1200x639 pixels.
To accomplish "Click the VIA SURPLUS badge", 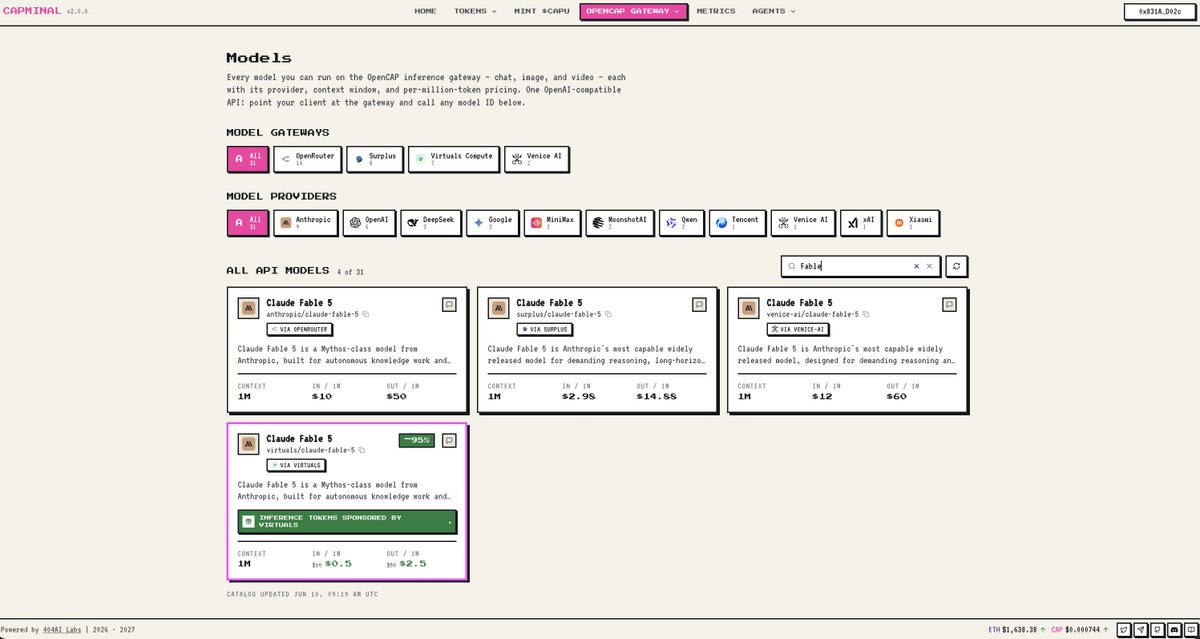I will (x=547, y=329).
